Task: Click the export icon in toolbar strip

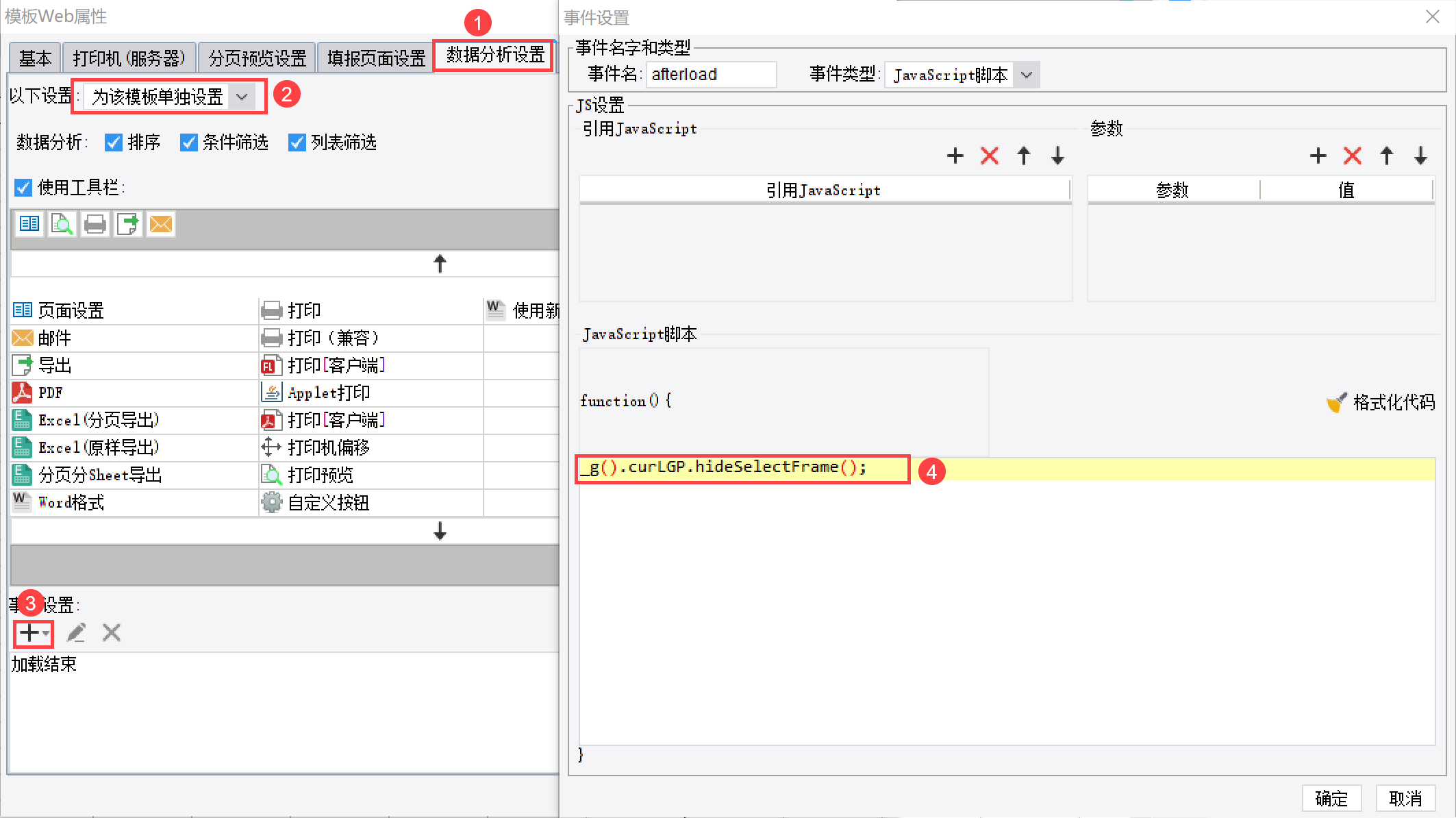Action: [x=128, y=224]
